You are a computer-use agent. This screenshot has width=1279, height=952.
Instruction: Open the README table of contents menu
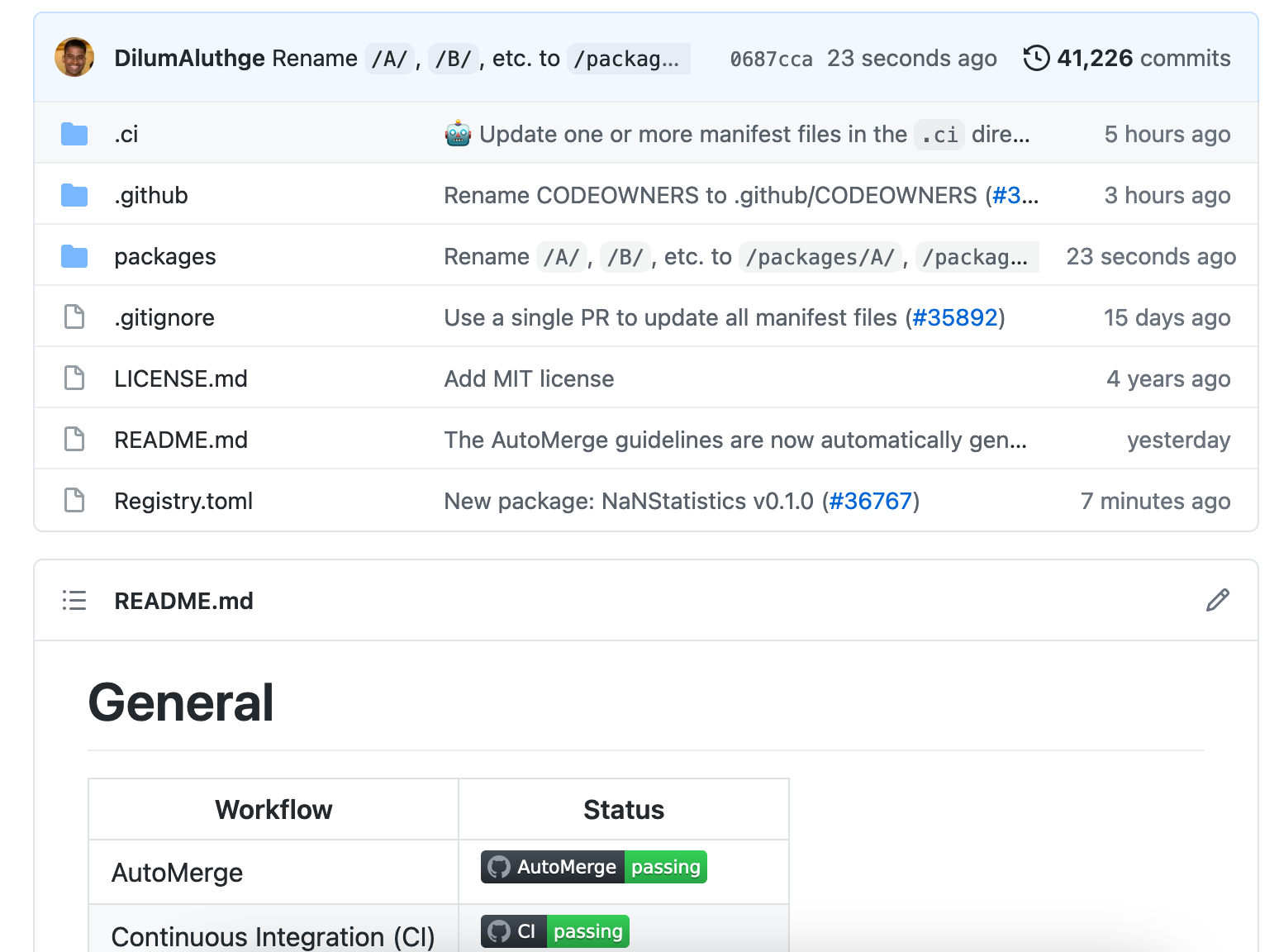point(74,600)
